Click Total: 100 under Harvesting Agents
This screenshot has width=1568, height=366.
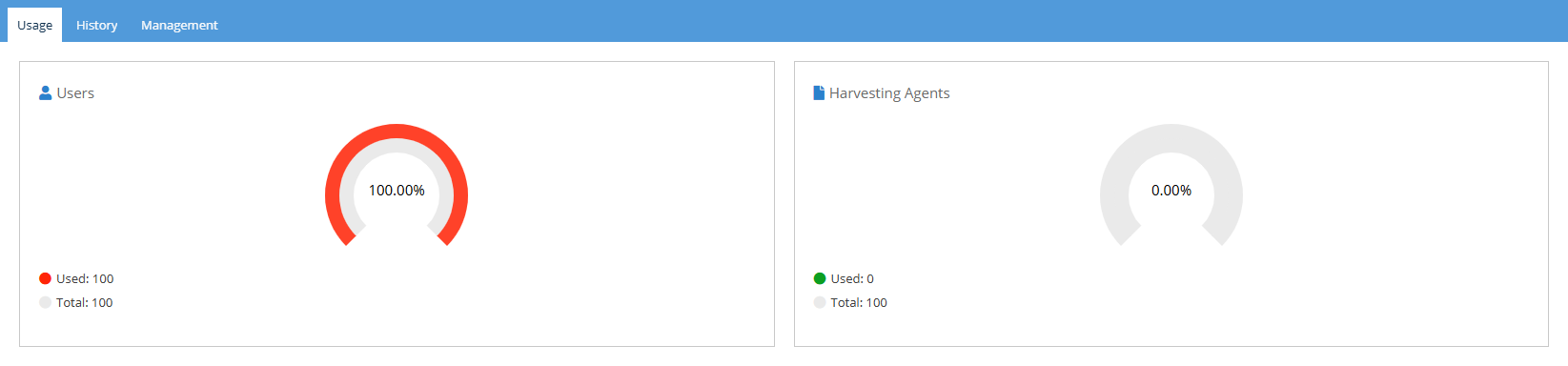[859, 302]
